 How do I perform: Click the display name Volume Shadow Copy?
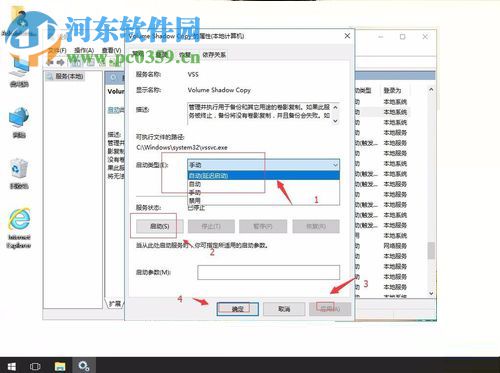pos(219,90)
